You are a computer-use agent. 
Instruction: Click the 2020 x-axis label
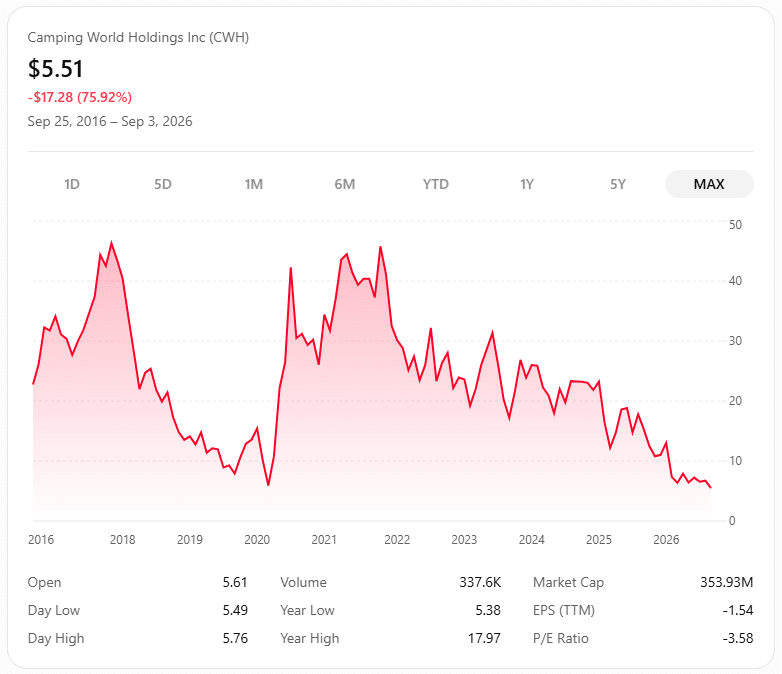coord(257,539)
